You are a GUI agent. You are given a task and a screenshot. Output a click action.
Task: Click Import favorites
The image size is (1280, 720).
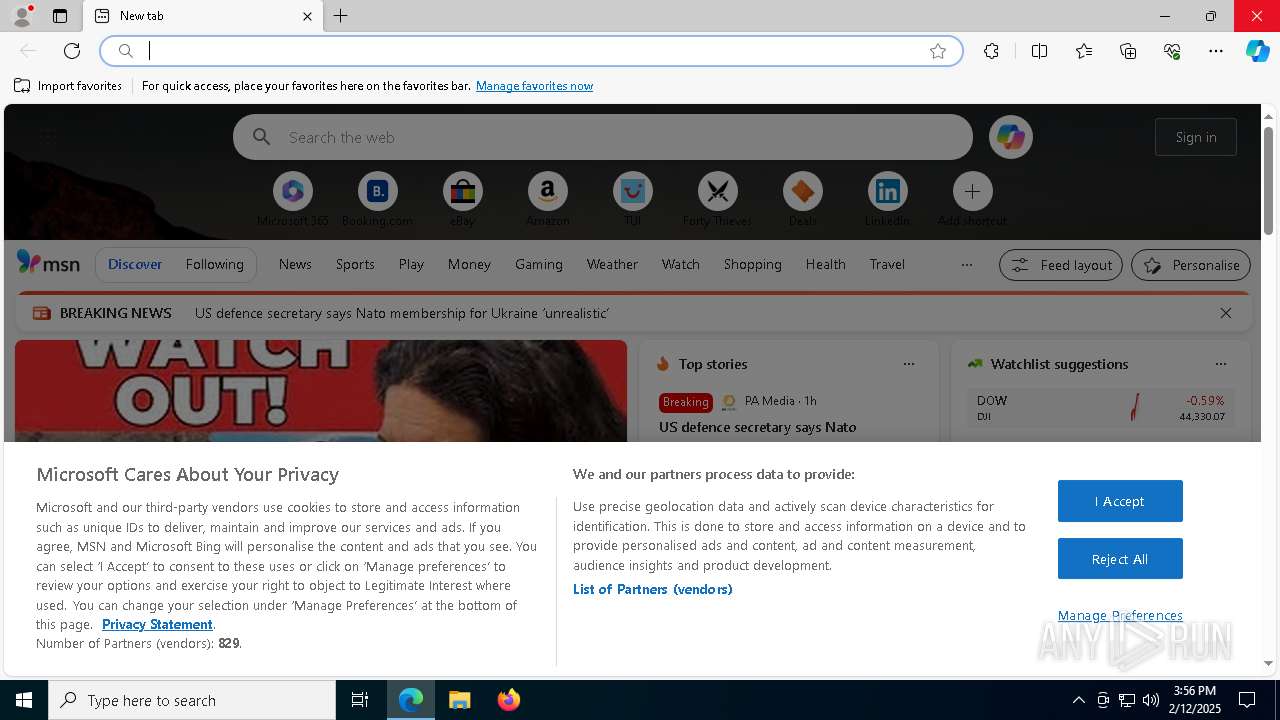click(68, 86)
